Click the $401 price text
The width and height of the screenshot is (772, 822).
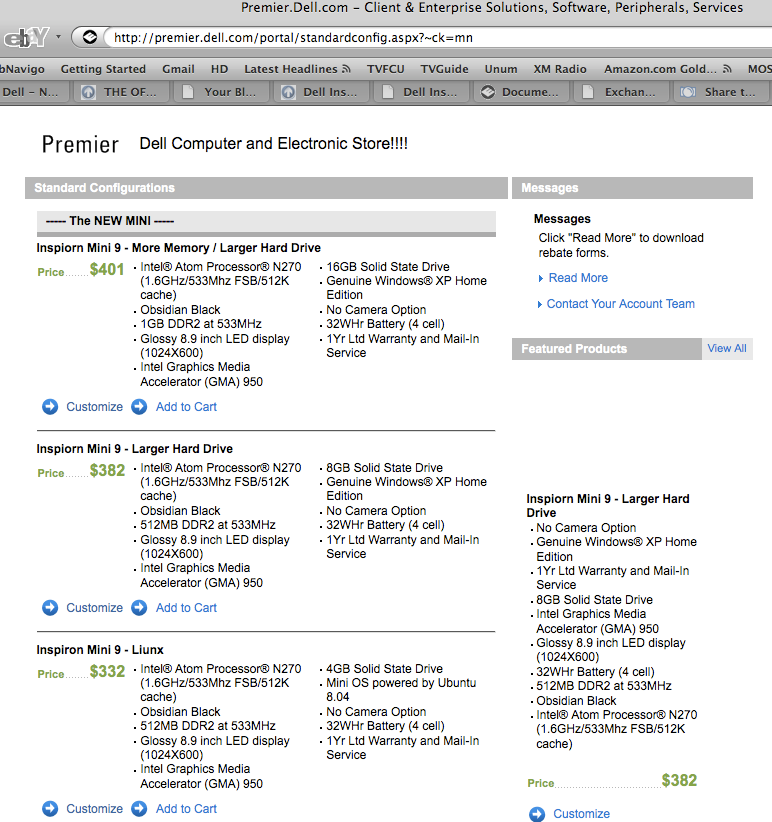(x=107, y=269)
